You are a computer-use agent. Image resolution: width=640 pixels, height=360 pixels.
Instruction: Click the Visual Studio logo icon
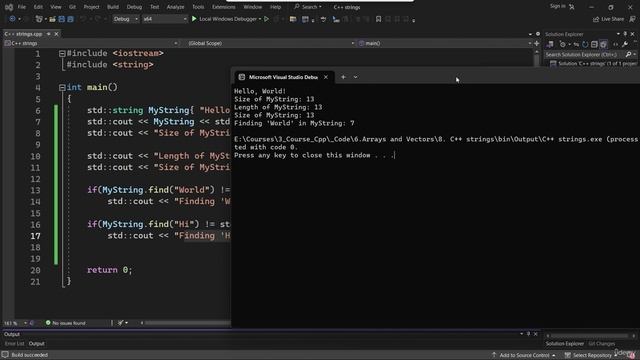pyautogui.click(x=9, y=7)
